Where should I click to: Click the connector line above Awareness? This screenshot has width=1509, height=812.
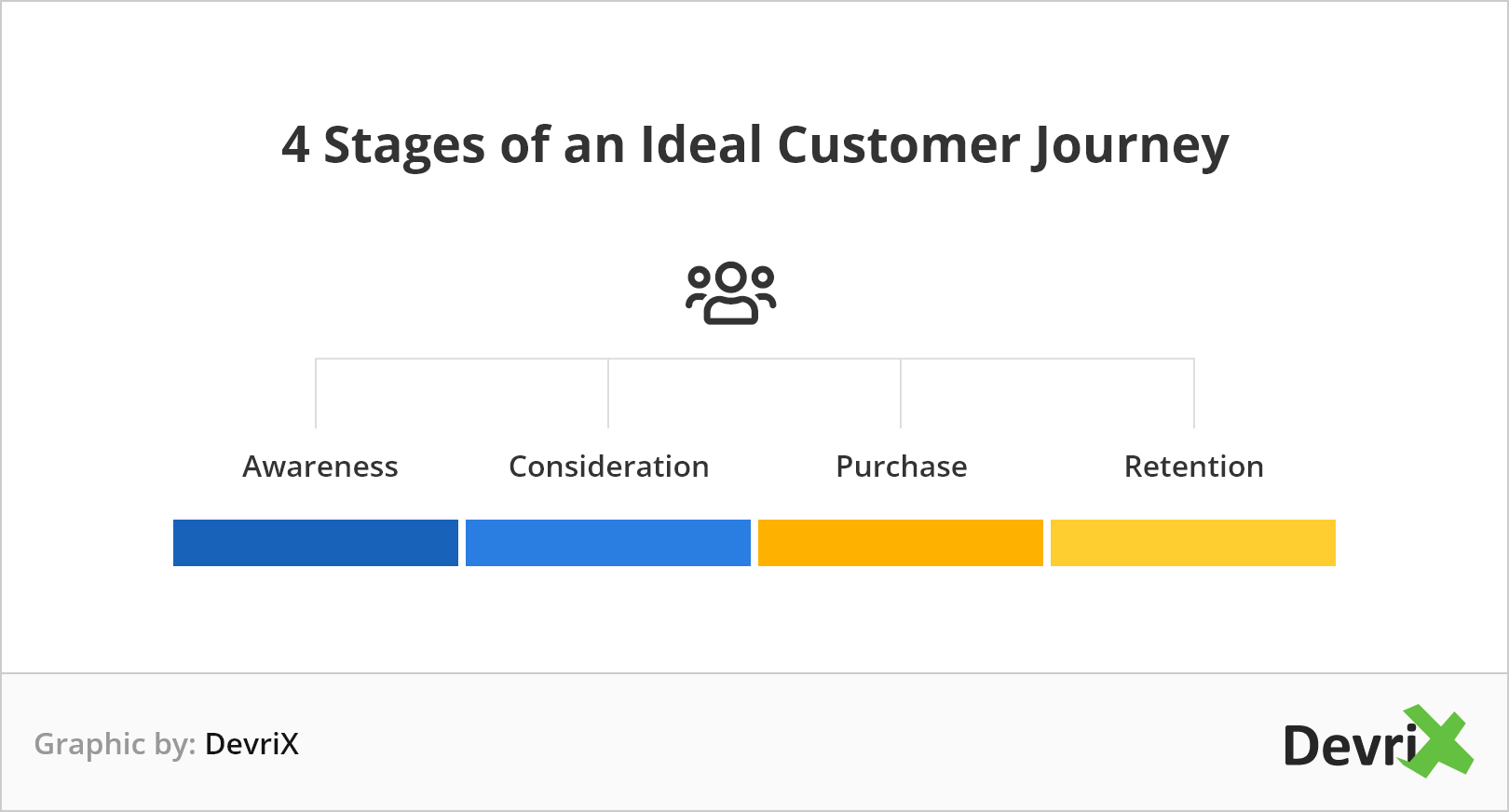(316, 393)
